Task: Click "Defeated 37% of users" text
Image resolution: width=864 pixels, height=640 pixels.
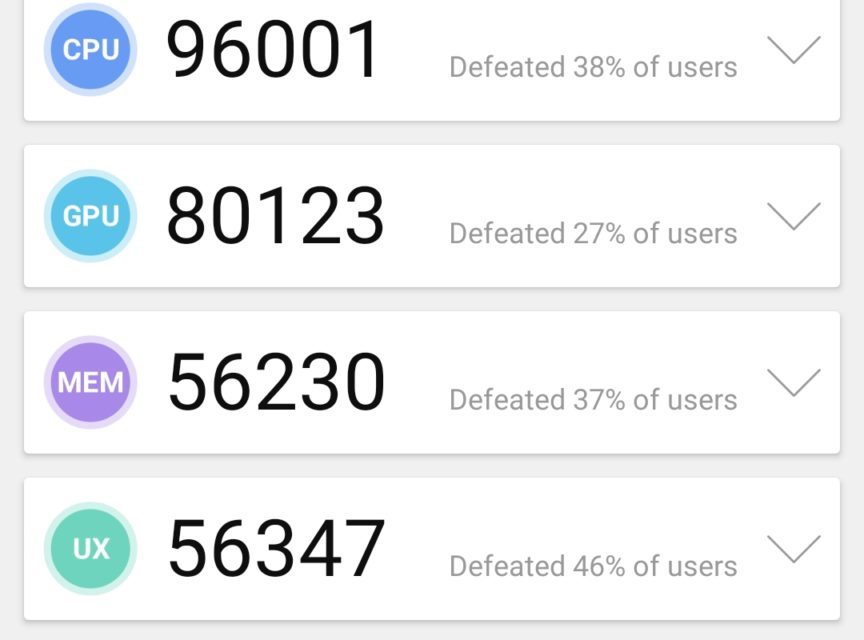Action: (x=593, y=400)
